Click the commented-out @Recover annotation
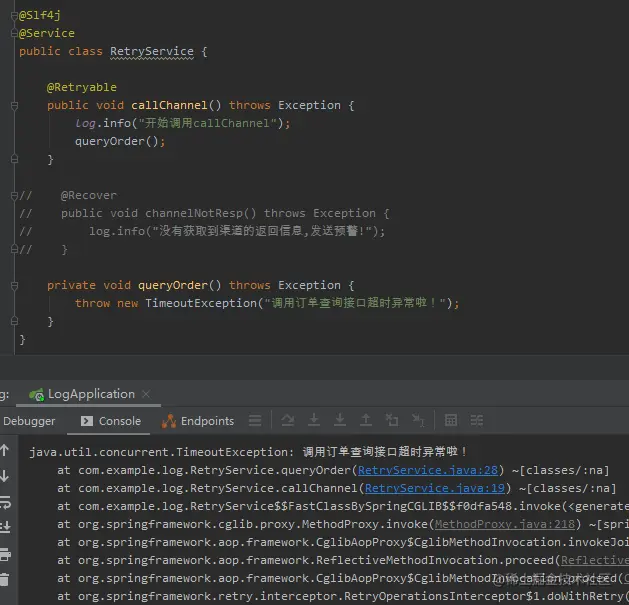The height and width of the screenshot is (605, 629). [89, 195]
